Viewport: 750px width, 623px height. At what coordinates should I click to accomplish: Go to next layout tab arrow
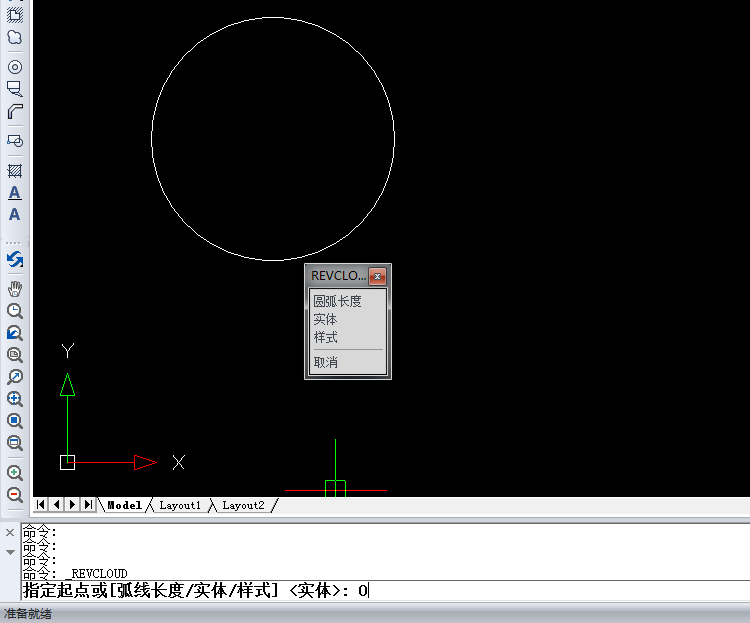(72, 504)
